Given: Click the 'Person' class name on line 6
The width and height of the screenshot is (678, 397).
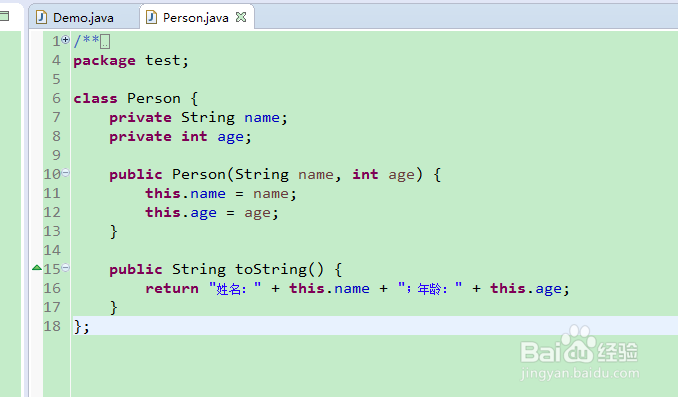Looking at the screenshot, I should tap(154, 99).
